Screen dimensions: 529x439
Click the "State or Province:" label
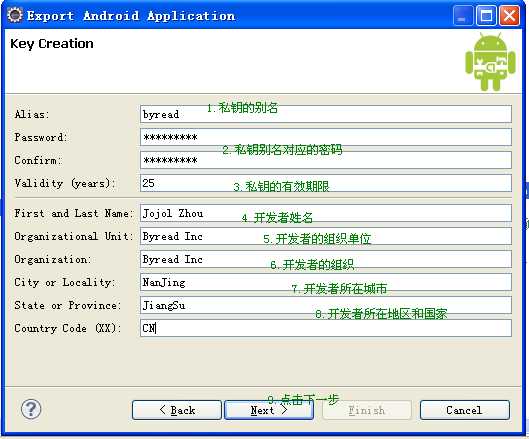click(67, 305)
